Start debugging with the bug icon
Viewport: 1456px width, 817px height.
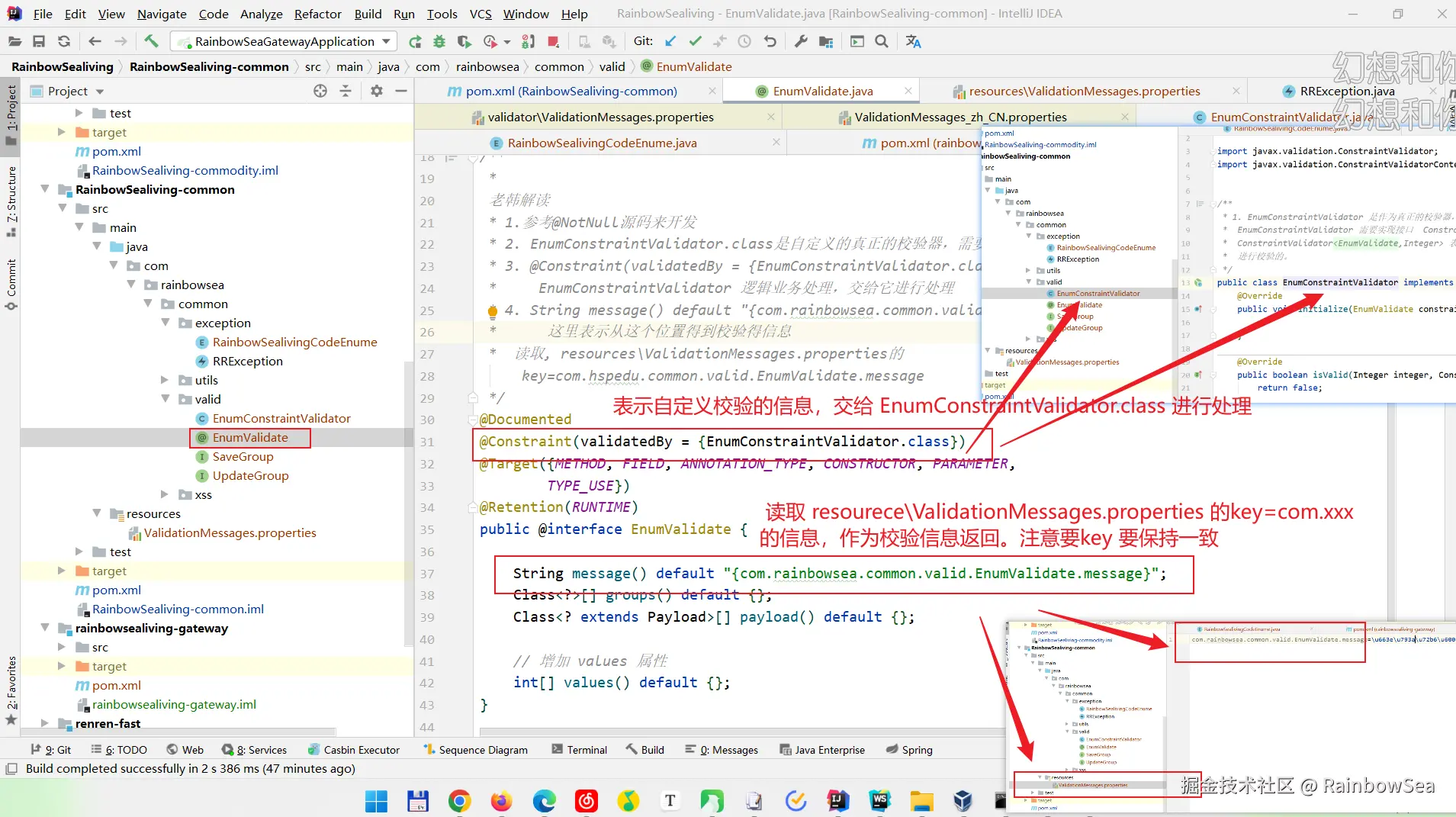(439, 41)
